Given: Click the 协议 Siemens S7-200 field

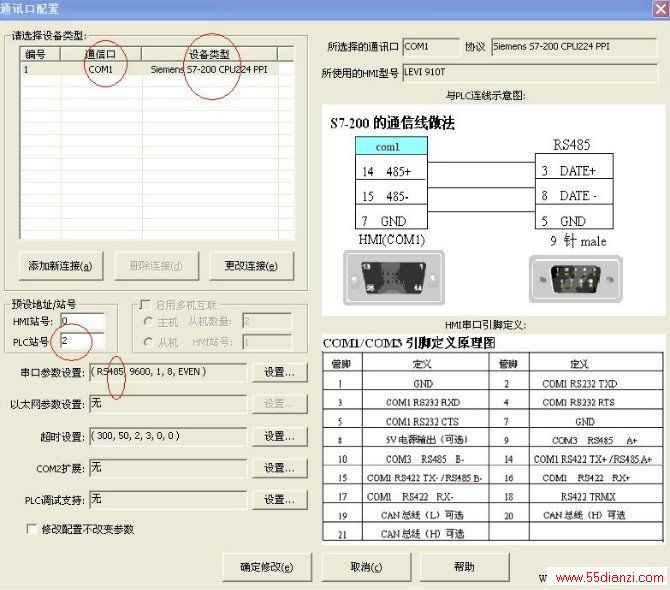Looking at the screenshot, I should click(574, 47).
